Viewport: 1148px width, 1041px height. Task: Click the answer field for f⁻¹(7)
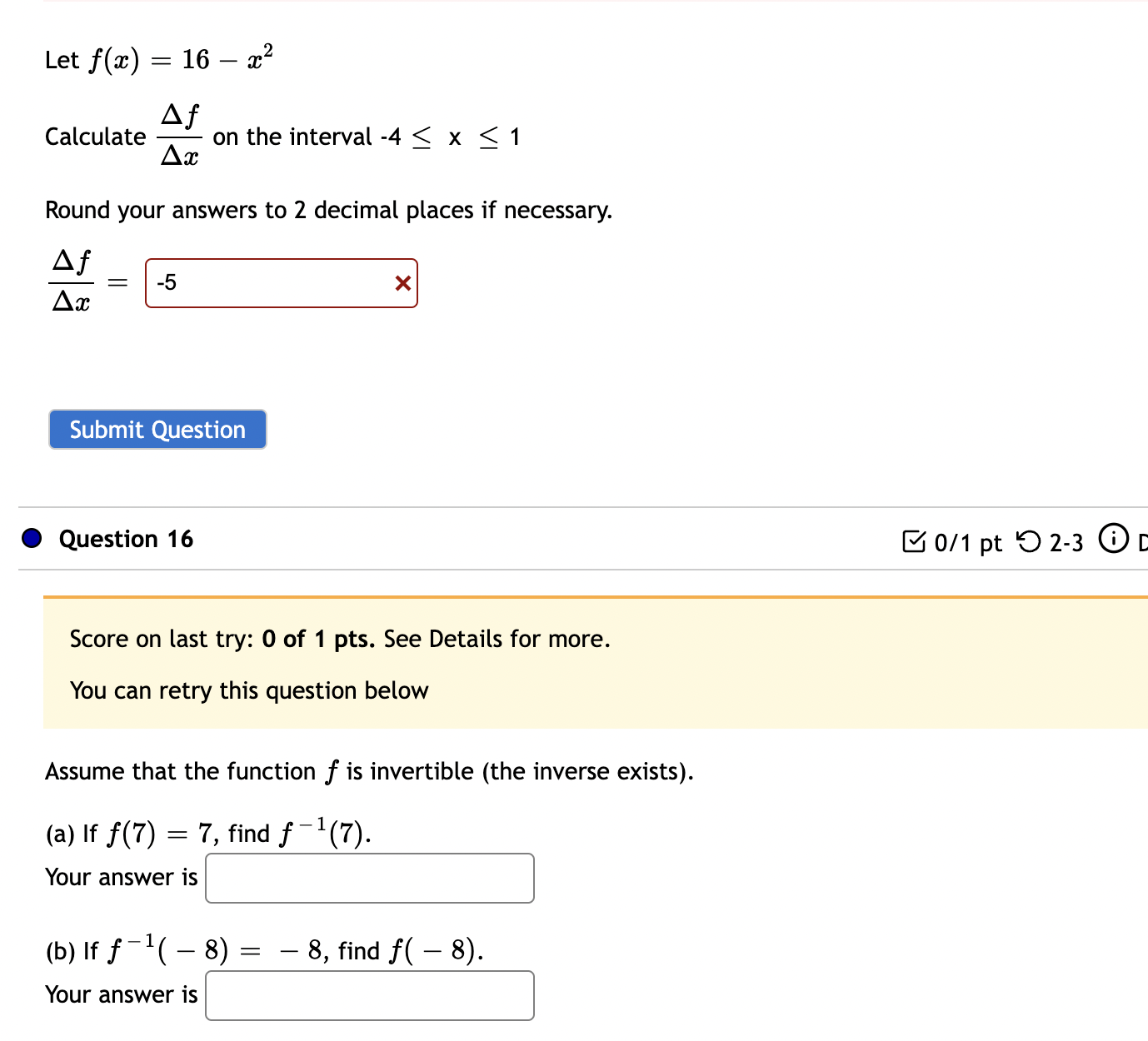(x=369, y=878)
